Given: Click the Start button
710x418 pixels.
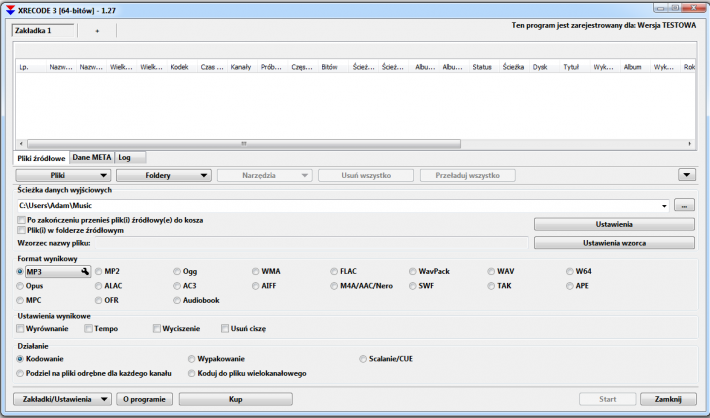Looking at the screenshot, I should click(607, 399).
